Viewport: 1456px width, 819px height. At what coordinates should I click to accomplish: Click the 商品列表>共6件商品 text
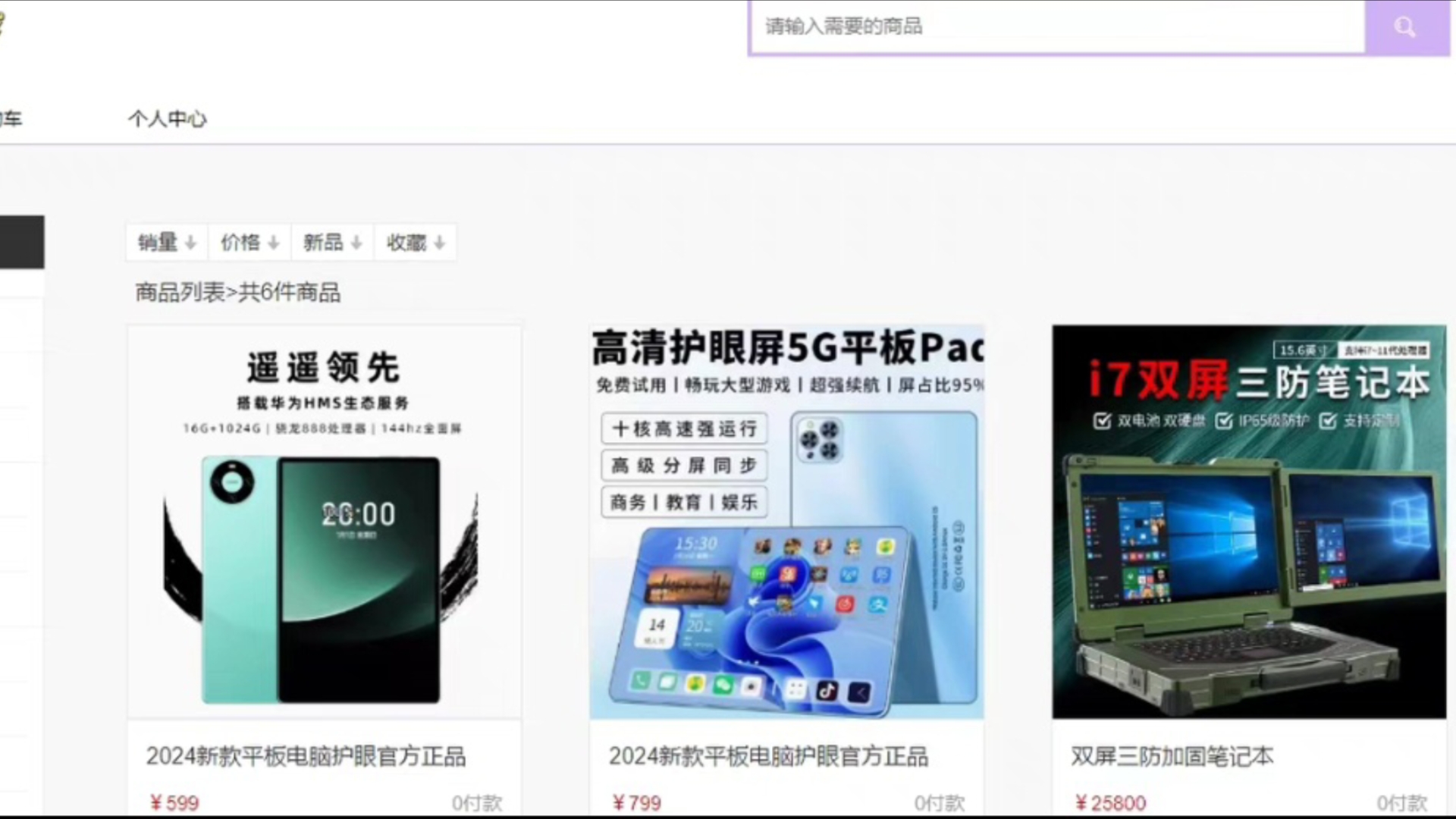(x=238, y=293)
